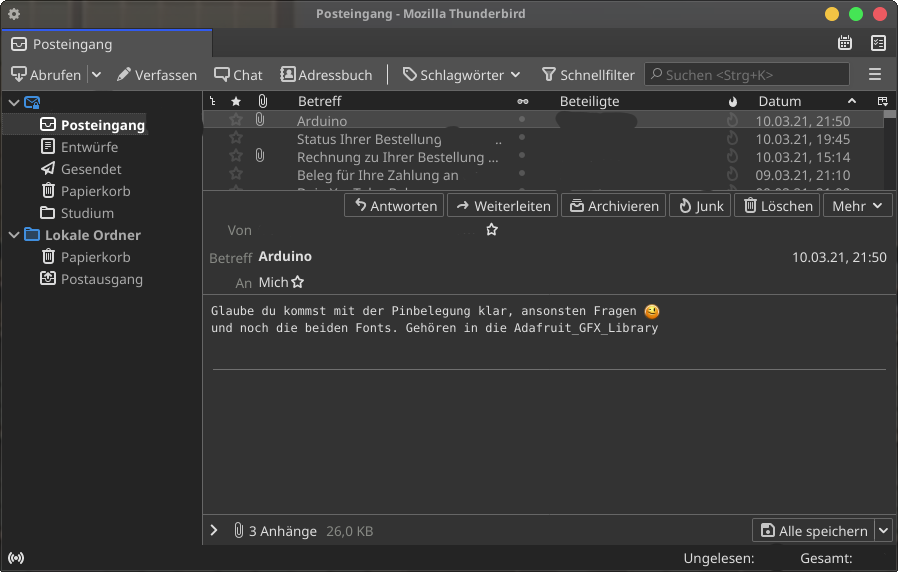Click the 3 Anhänge paperclip icon
The image size is (898, 572).
238,530
